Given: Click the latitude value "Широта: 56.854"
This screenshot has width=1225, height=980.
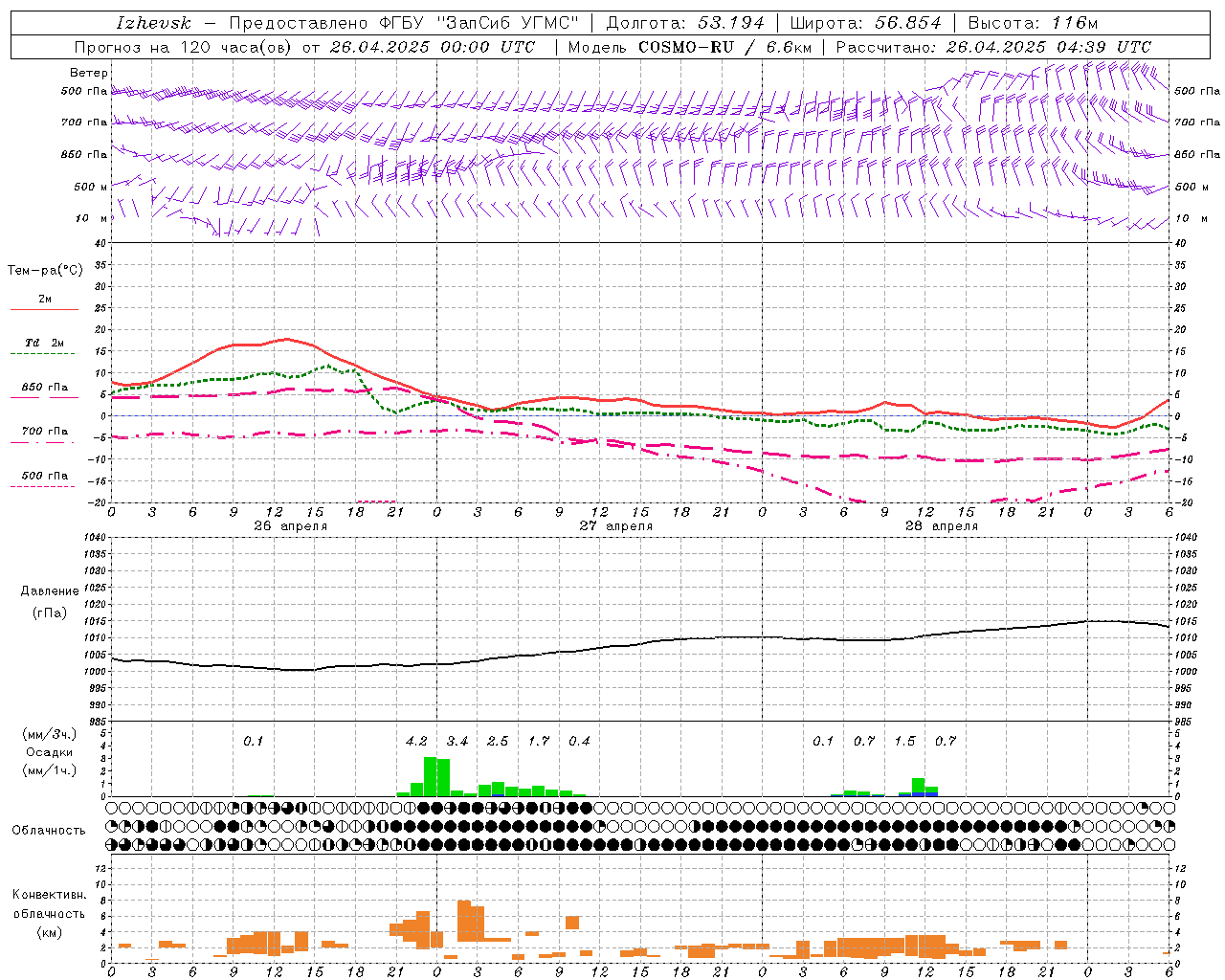Looking at the screenshot, I should pyautogui.click(x=865, y=23).
